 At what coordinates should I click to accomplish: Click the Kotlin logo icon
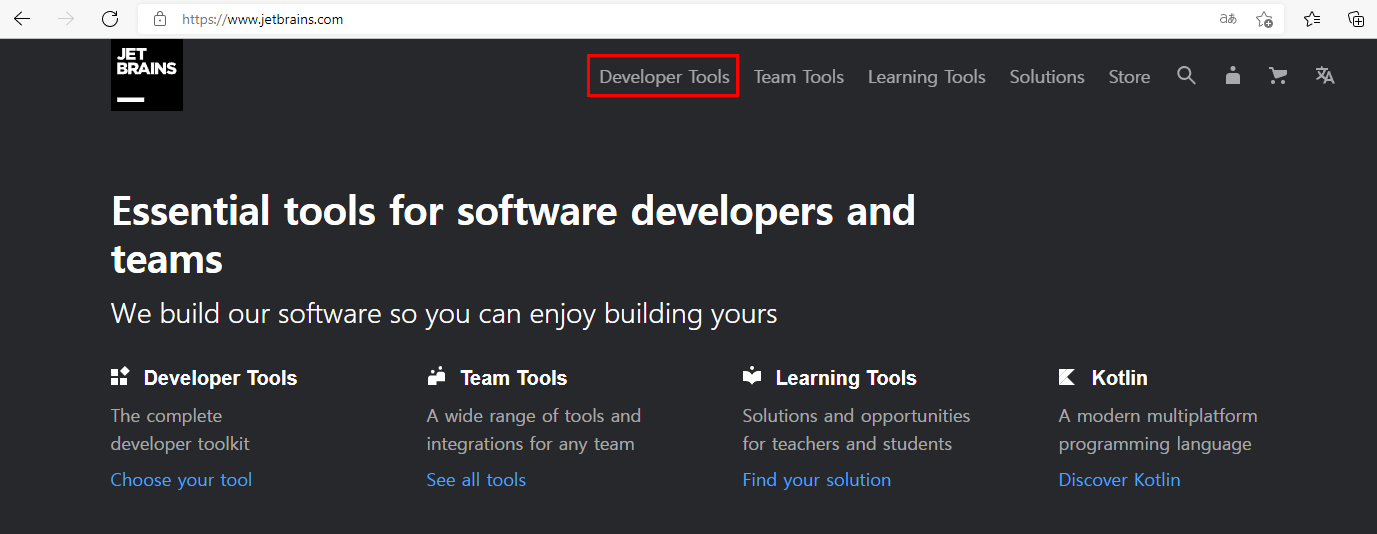tap(1067, 377)
